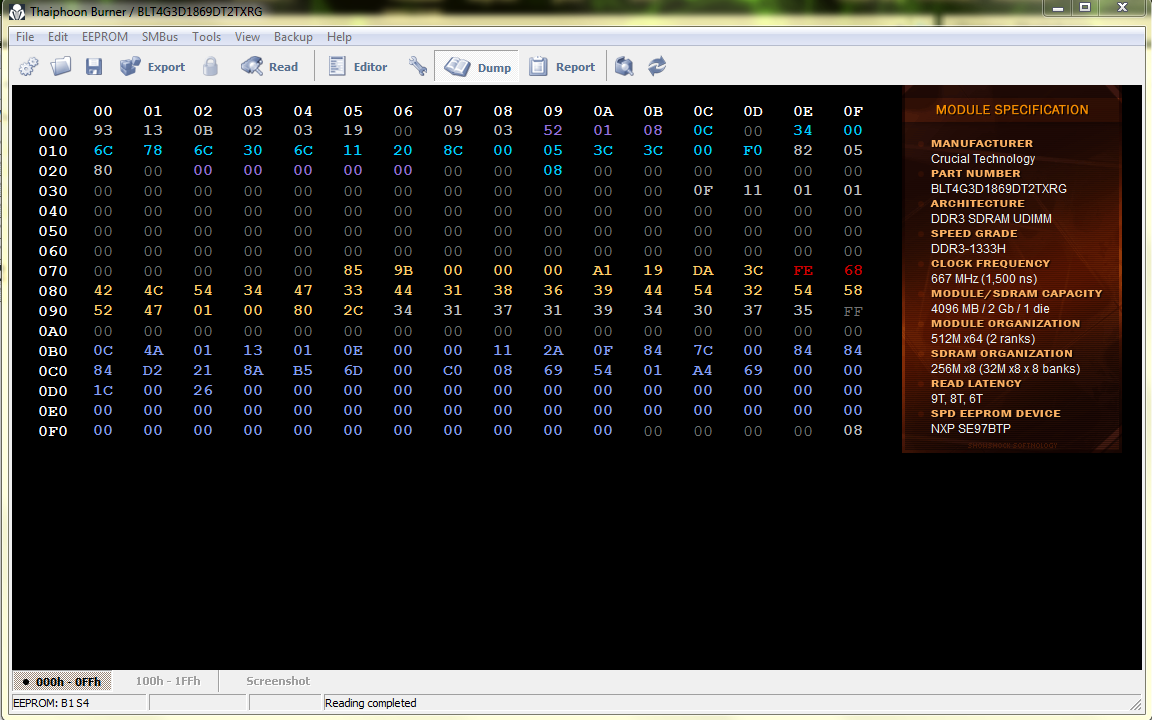This screenshot has width=1152, height=720.
Task: Click the Reading completed status message
Action: click(370, 703)
